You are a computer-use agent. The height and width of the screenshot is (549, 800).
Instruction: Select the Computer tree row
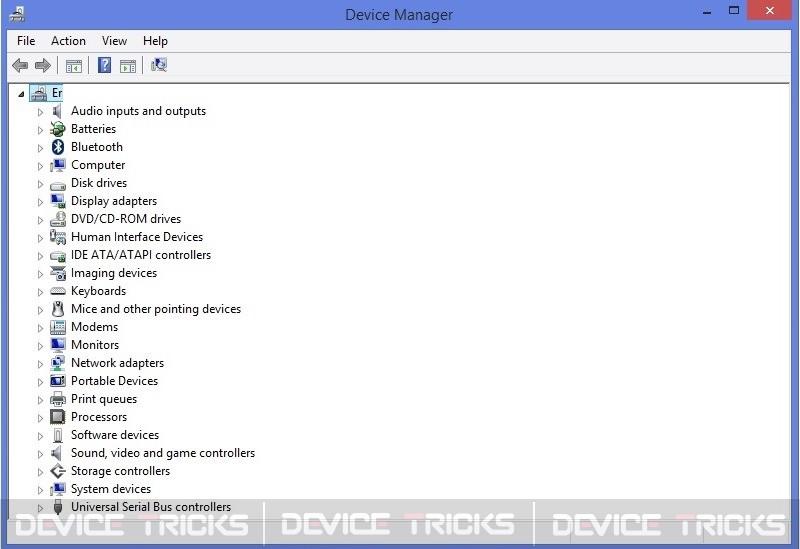(x=87, y=165)
